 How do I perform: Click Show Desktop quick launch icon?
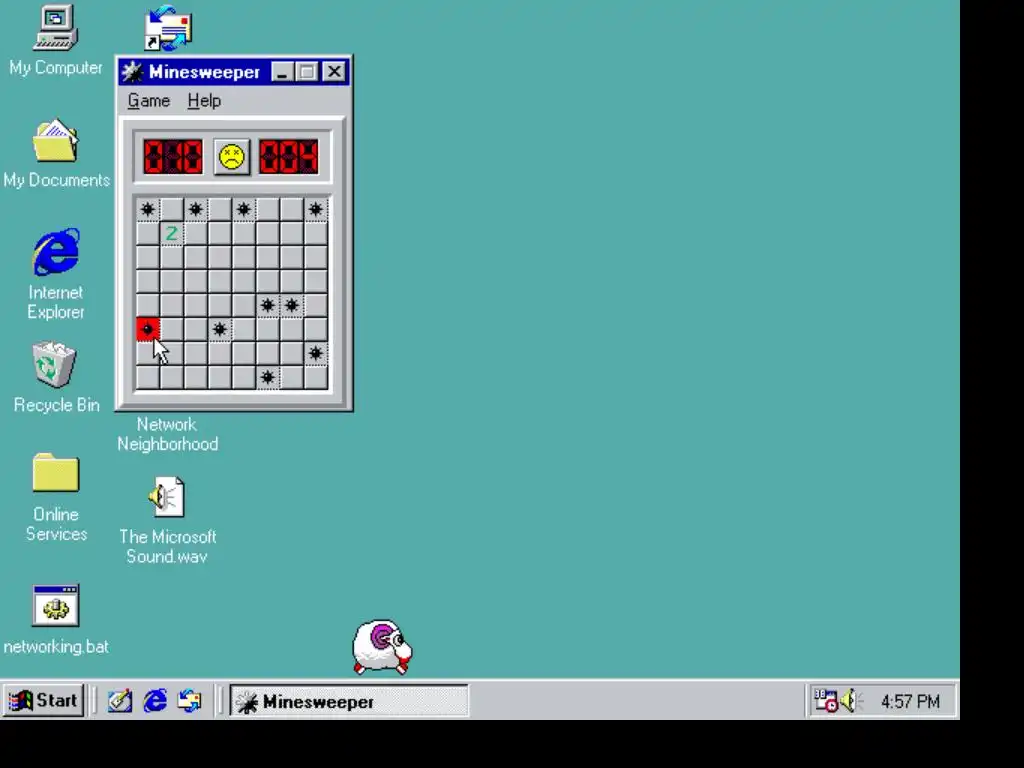pos(120,701)
